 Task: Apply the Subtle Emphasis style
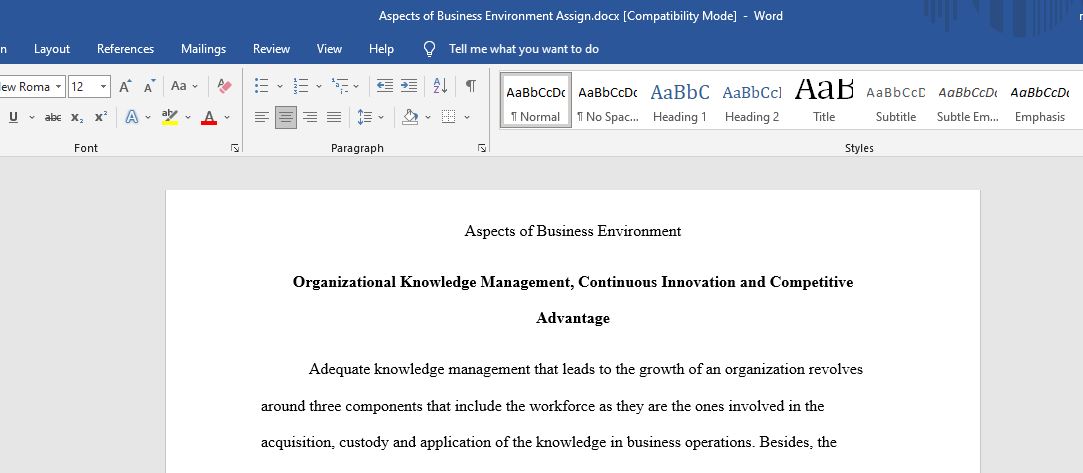coord(968,101)
